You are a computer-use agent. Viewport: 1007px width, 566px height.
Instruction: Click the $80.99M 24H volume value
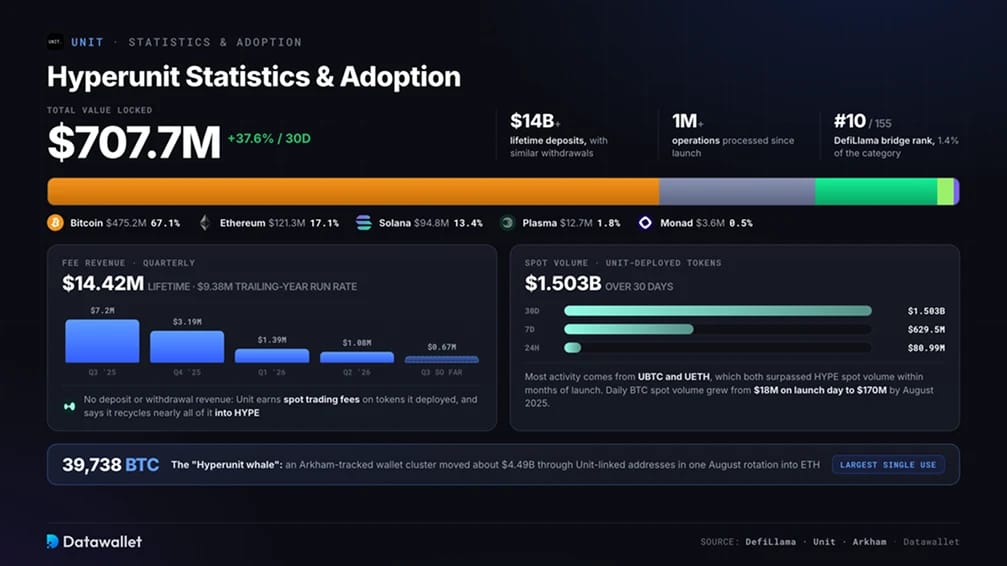pos(926,348)
